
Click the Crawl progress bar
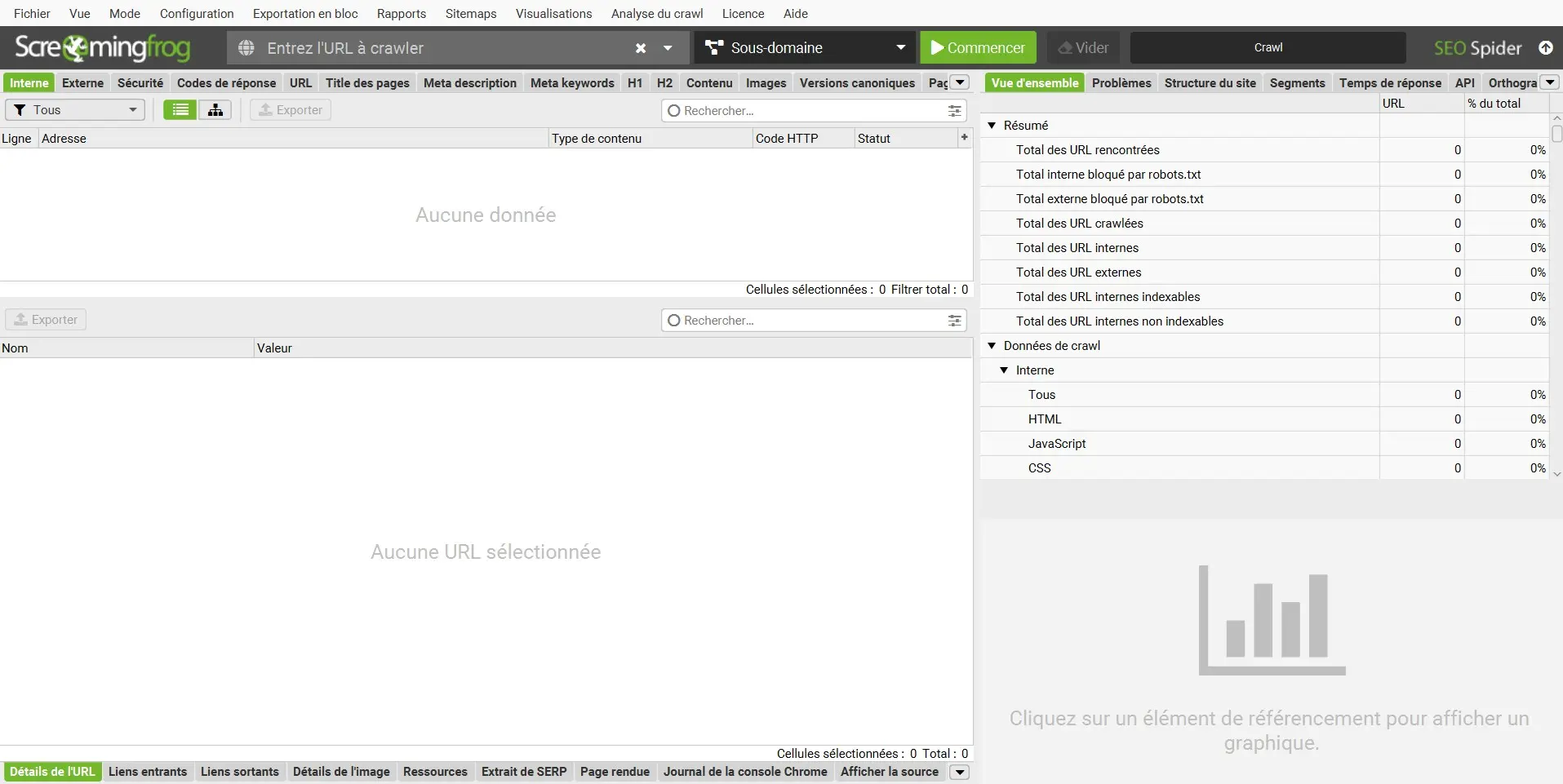click(x=1268, y=48)
